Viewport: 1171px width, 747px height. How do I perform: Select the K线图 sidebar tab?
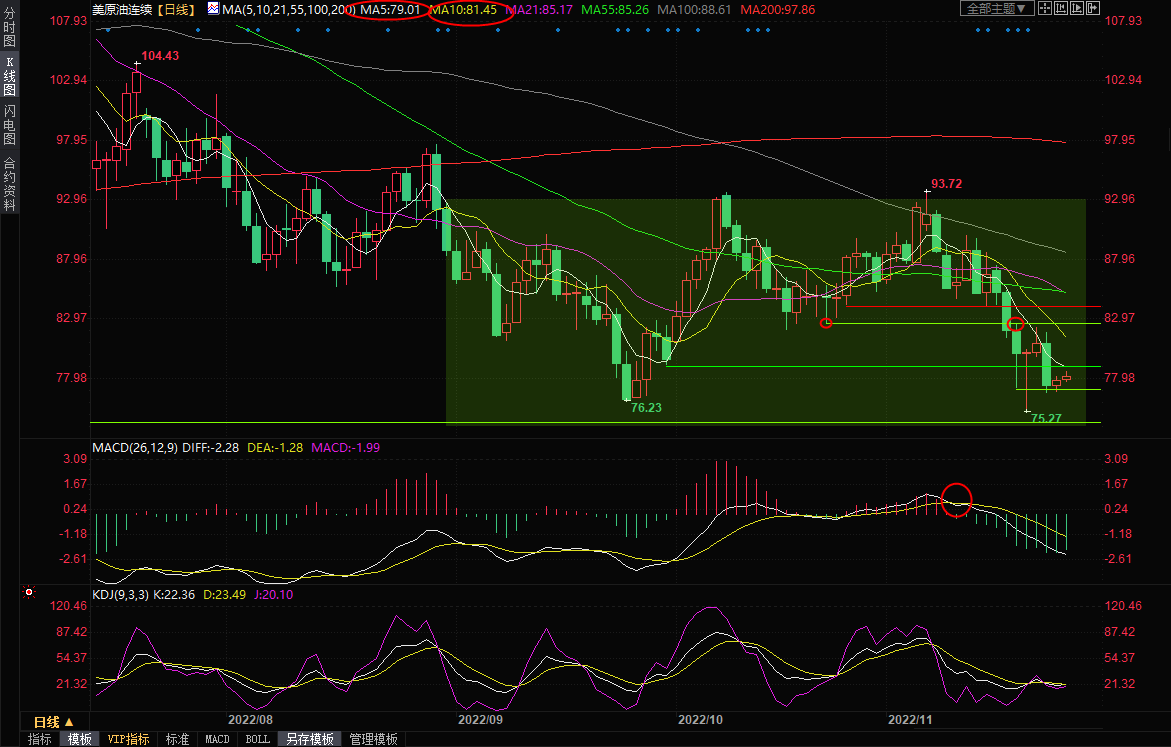9,84
